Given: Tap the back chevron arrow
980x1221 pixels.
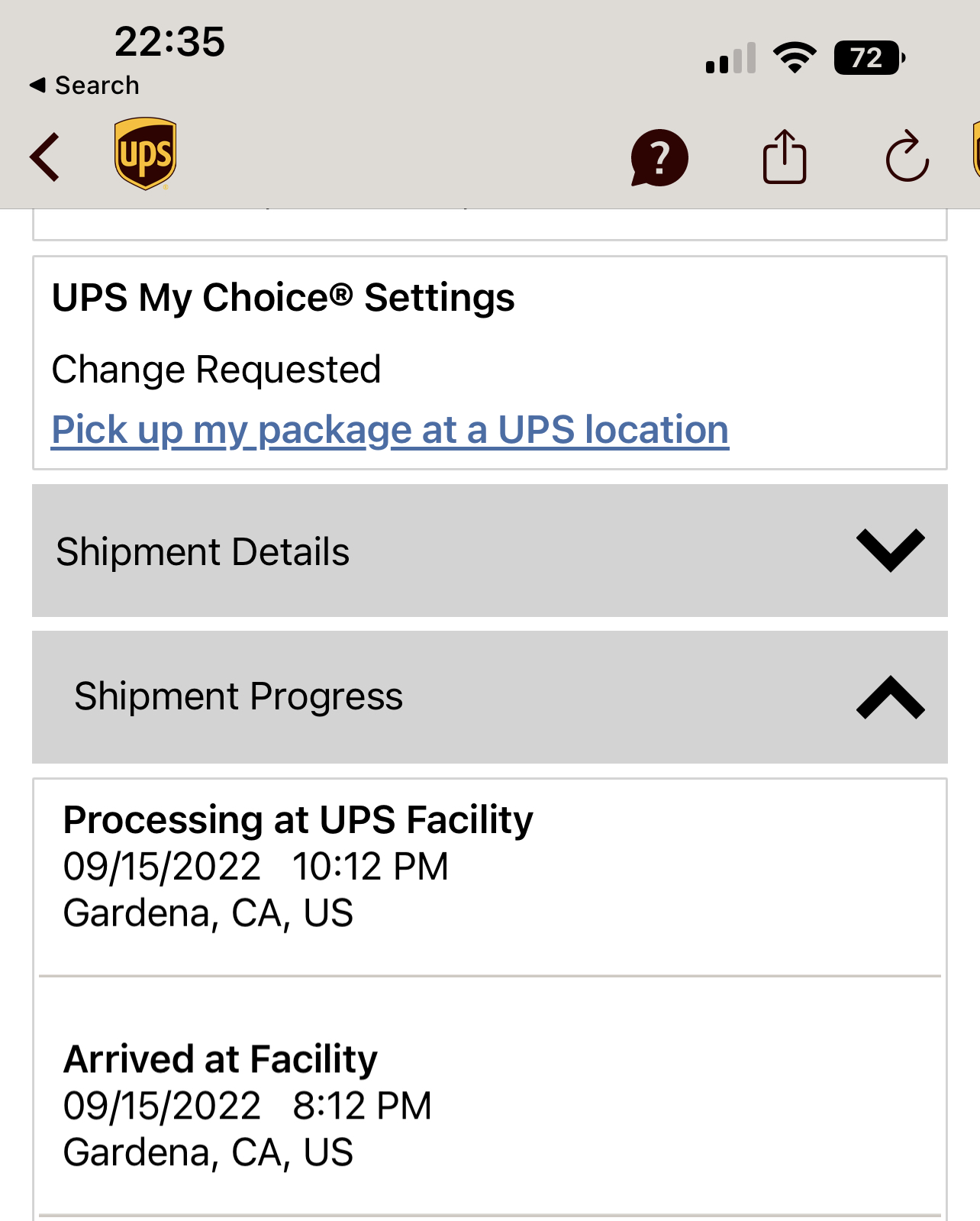Looking at the screenshot, I should tap(45, 157).
